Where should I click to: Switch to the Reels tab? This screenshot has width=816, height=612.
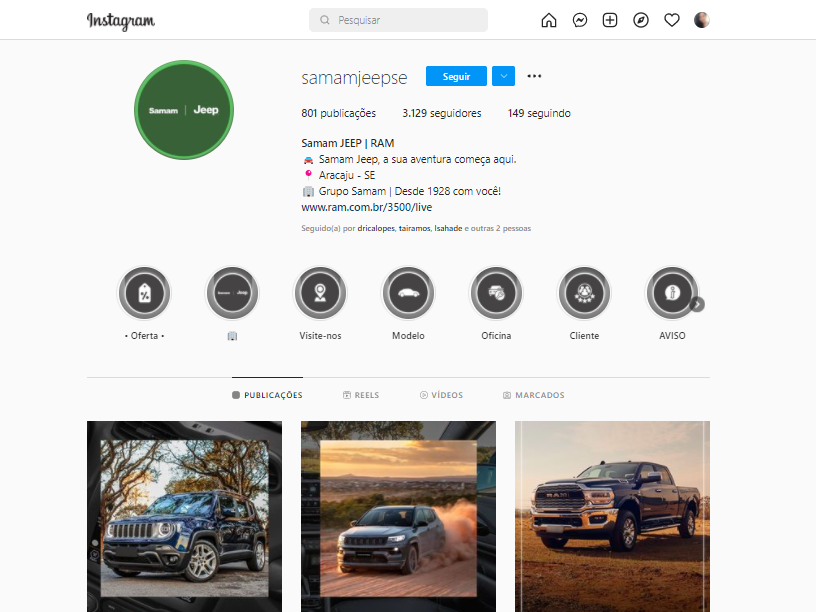[x=360, y=395]
